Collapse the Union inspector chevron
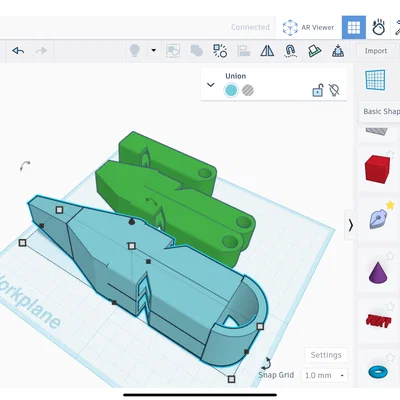400x400 pixels. (x=211, y=85)
